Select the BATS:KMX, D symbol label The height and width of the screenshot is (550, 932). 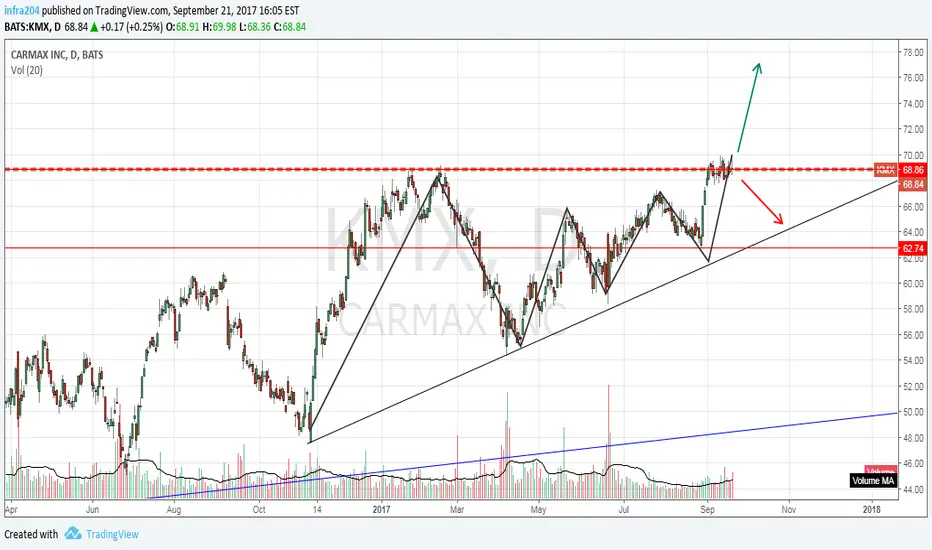click(32, 27)
